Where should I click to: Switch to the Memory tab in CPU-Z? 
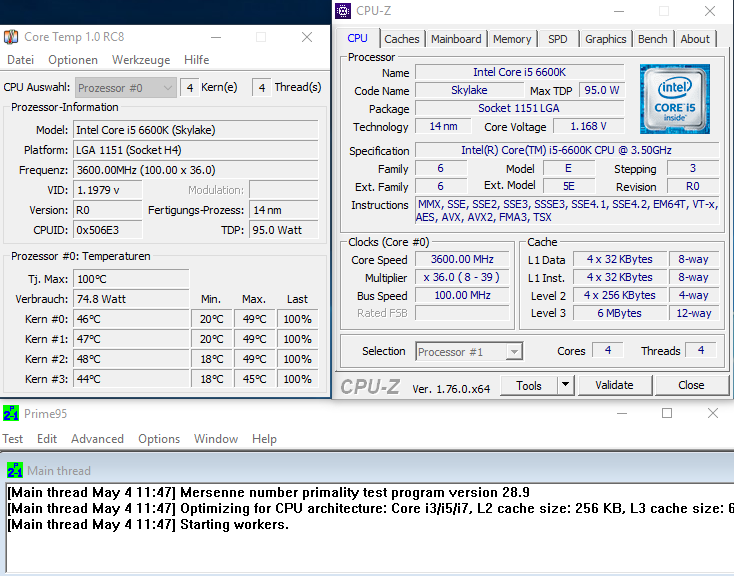[x=512, y=39]
